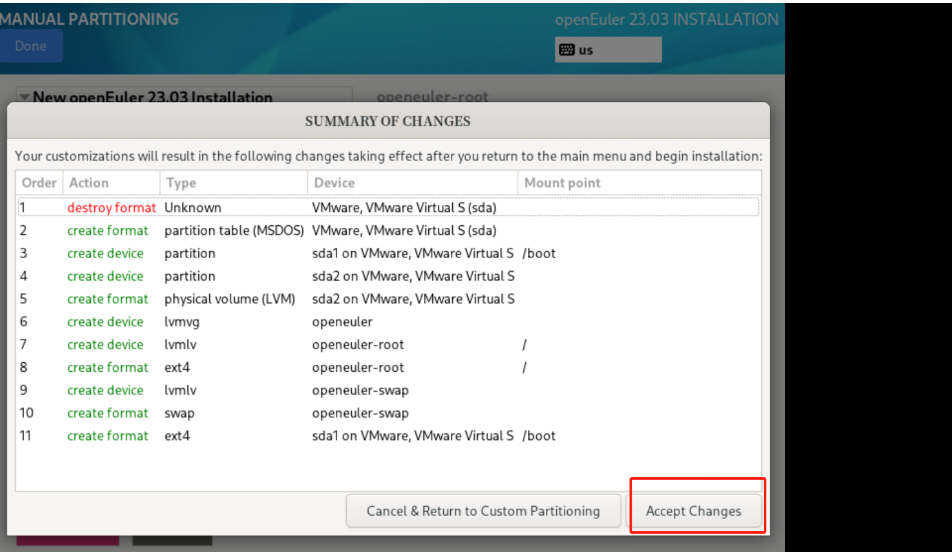Select row 7 lvmlv openeuler-root
The height and width of the screenshot is (552, 952).
tap(388, 344)
